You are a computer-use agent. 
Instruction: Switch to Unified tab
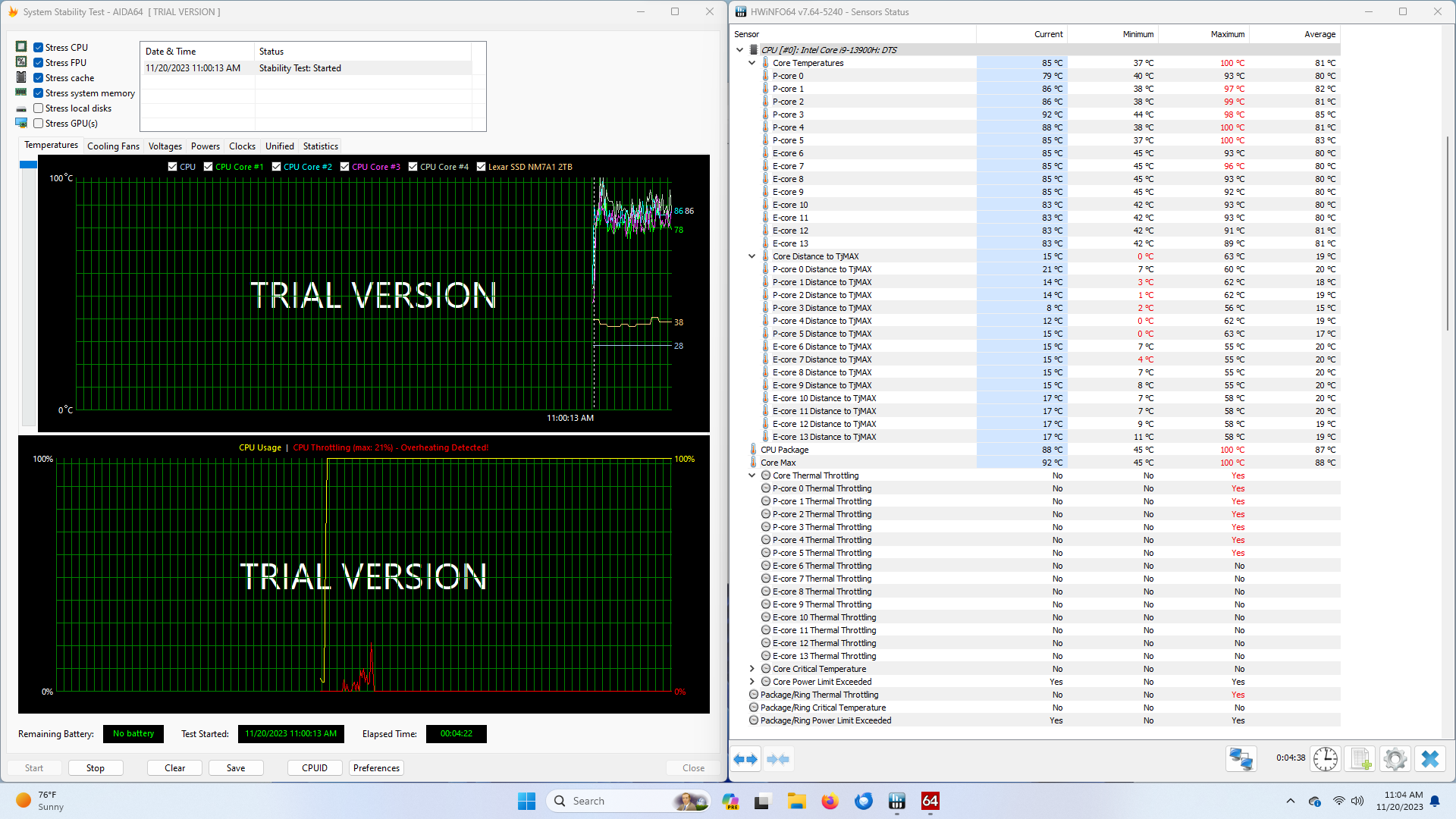click(279, 146)
